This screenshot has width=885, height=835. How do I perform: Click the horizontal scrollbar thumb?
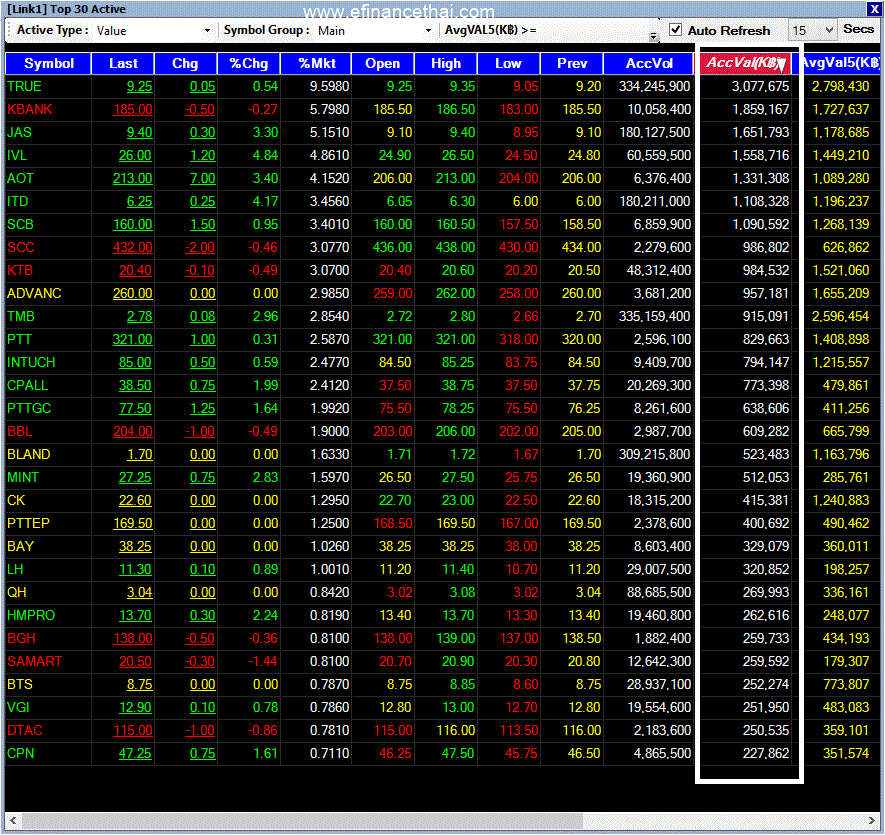pyautogui.click(x=302, y=820)
